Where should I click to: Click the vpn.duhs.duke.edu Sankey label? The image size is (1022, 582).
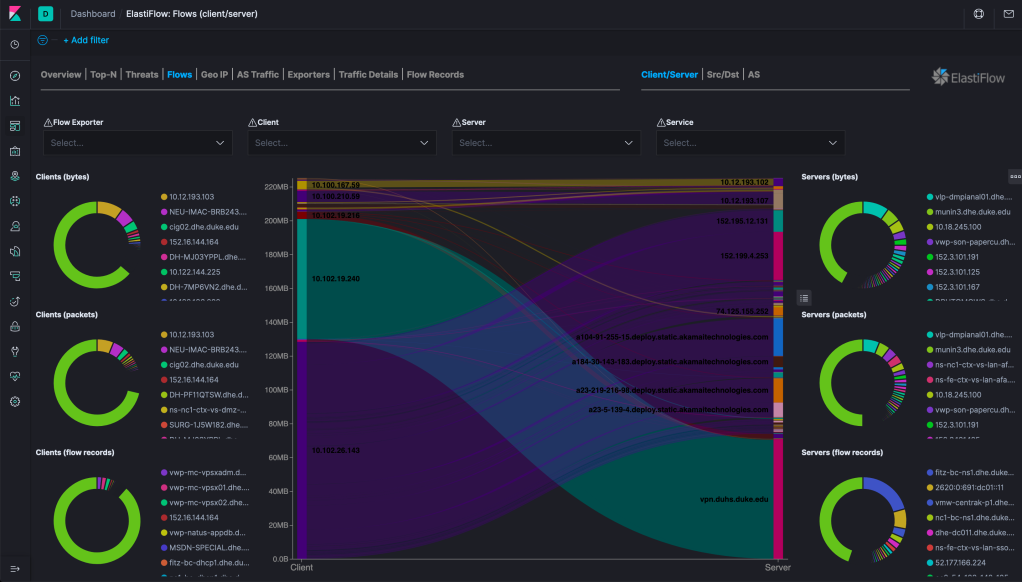coord(734,499)
